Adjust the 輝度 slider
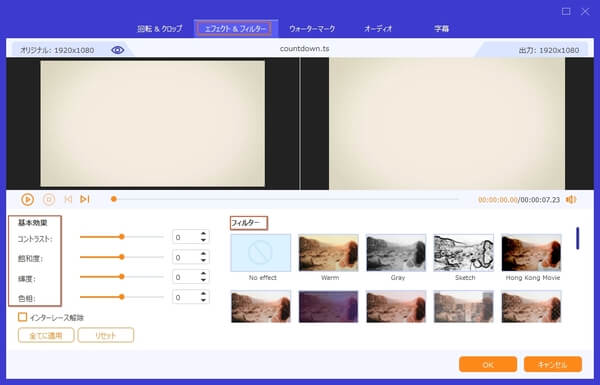This screenshot has height=385, width=600. [122, 277]
